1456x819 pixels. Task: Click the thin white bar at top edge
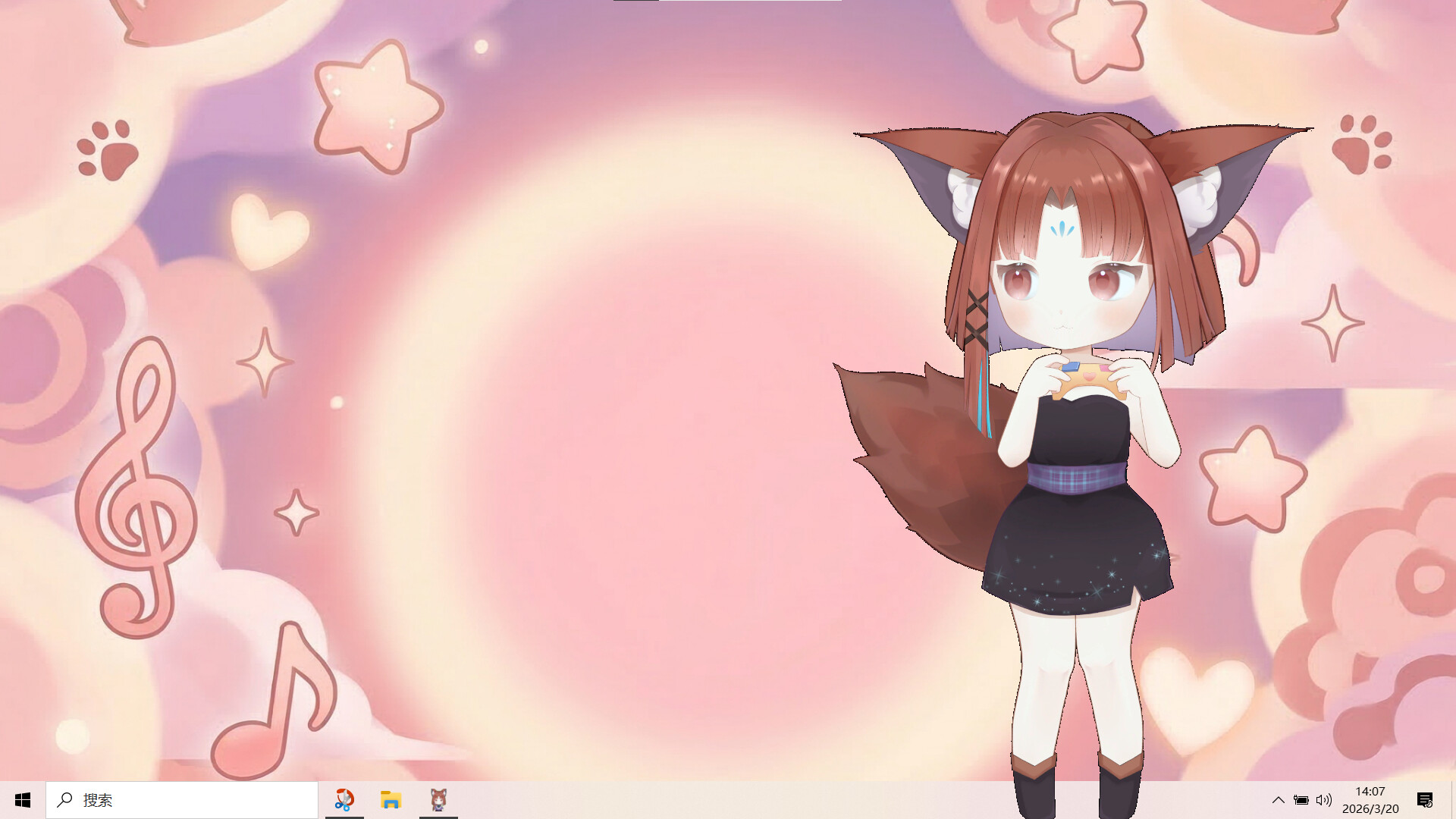point(749,1)
